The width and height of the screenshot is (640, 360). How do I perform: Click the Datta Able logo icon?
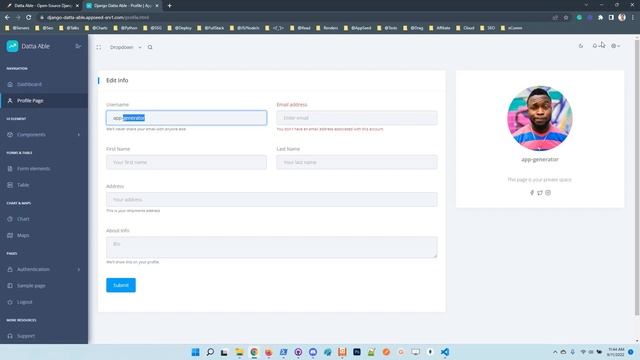tap(12, 46)
